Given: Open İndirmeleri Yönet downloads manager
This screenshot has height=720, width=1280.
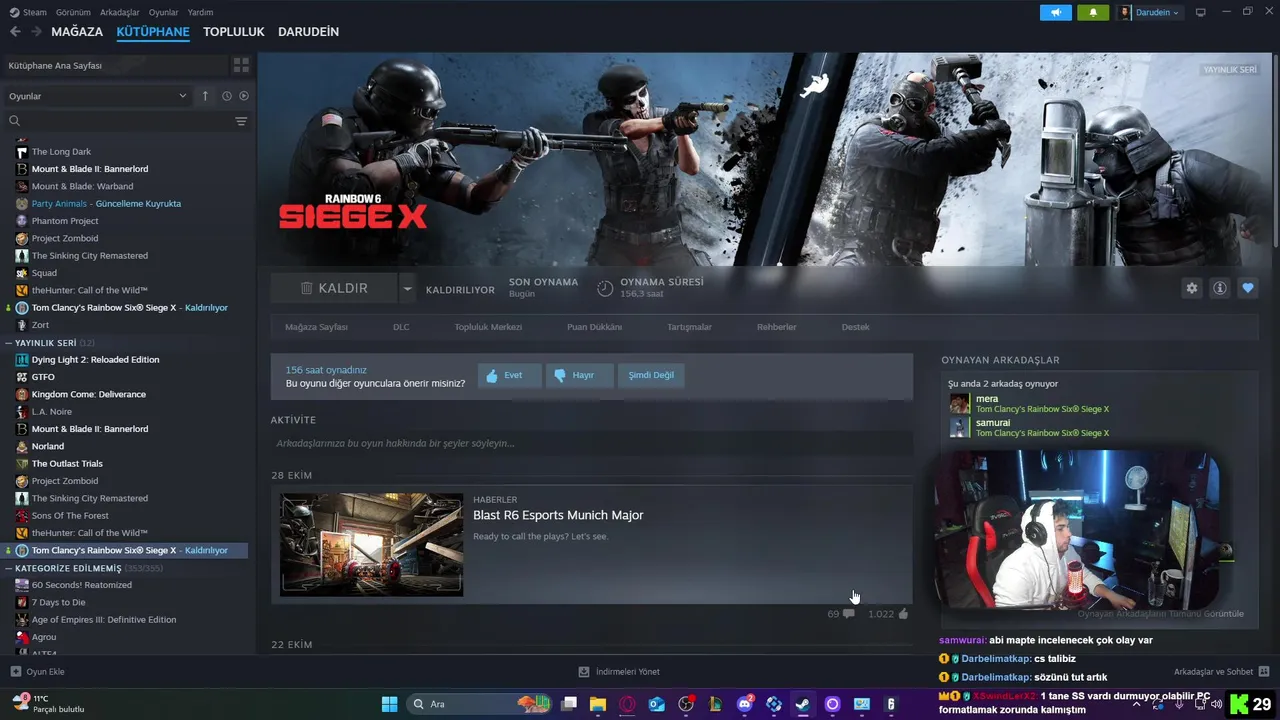Looking at the screenshot, I should pyautogui.click(x=619, y=672).
